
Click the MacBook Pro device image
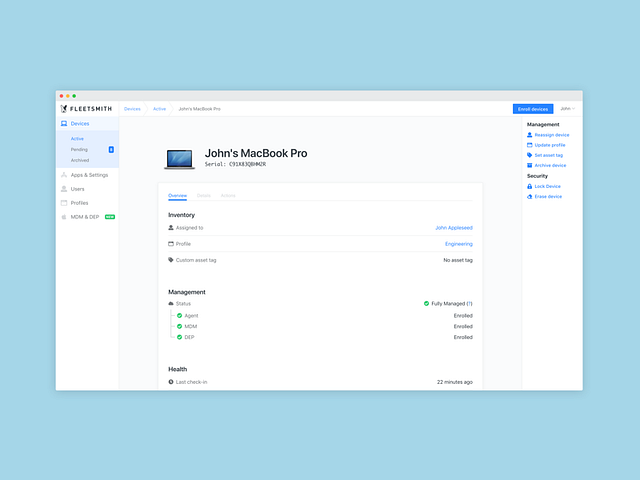[180, 159]
